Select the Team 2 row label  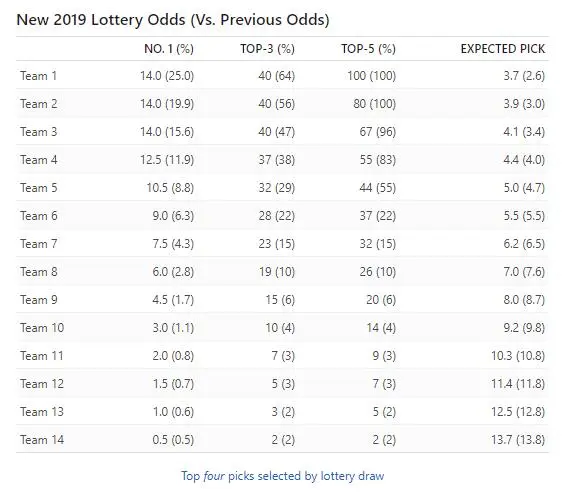coord(39,104)
